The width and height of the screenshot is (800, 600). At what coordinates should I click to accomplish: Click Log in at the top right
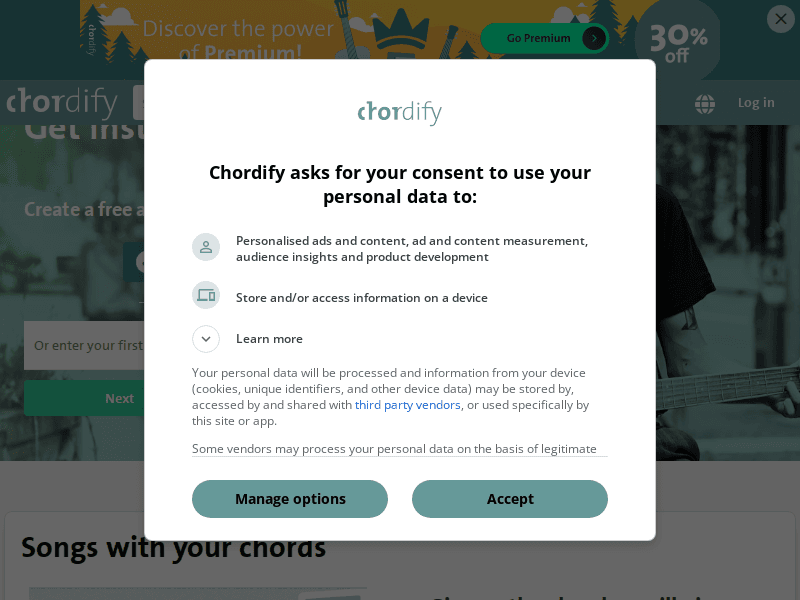point(756,102)
